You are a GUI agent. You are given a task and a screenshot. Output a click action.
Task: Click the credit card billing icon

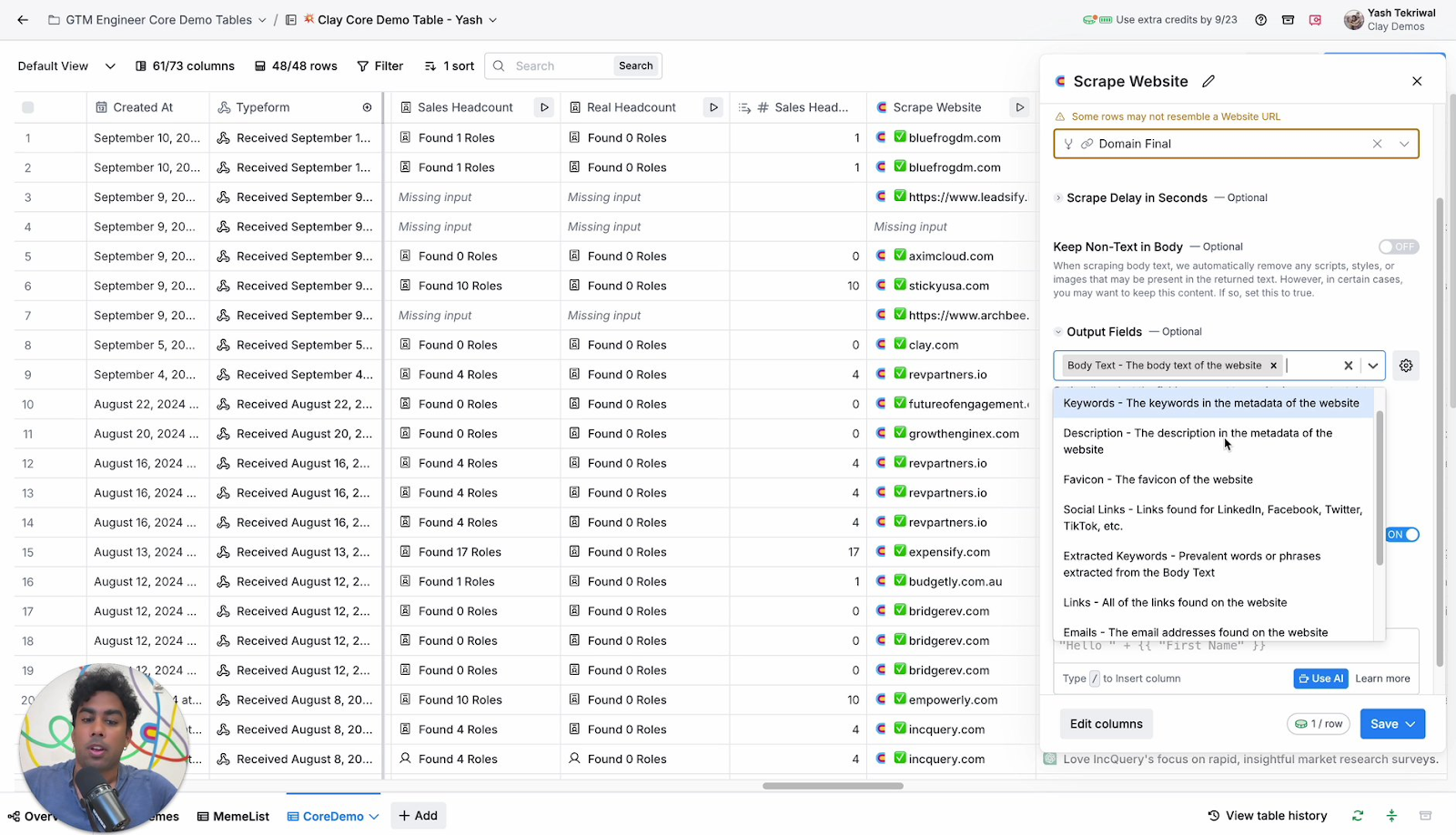pos(1288,20)
